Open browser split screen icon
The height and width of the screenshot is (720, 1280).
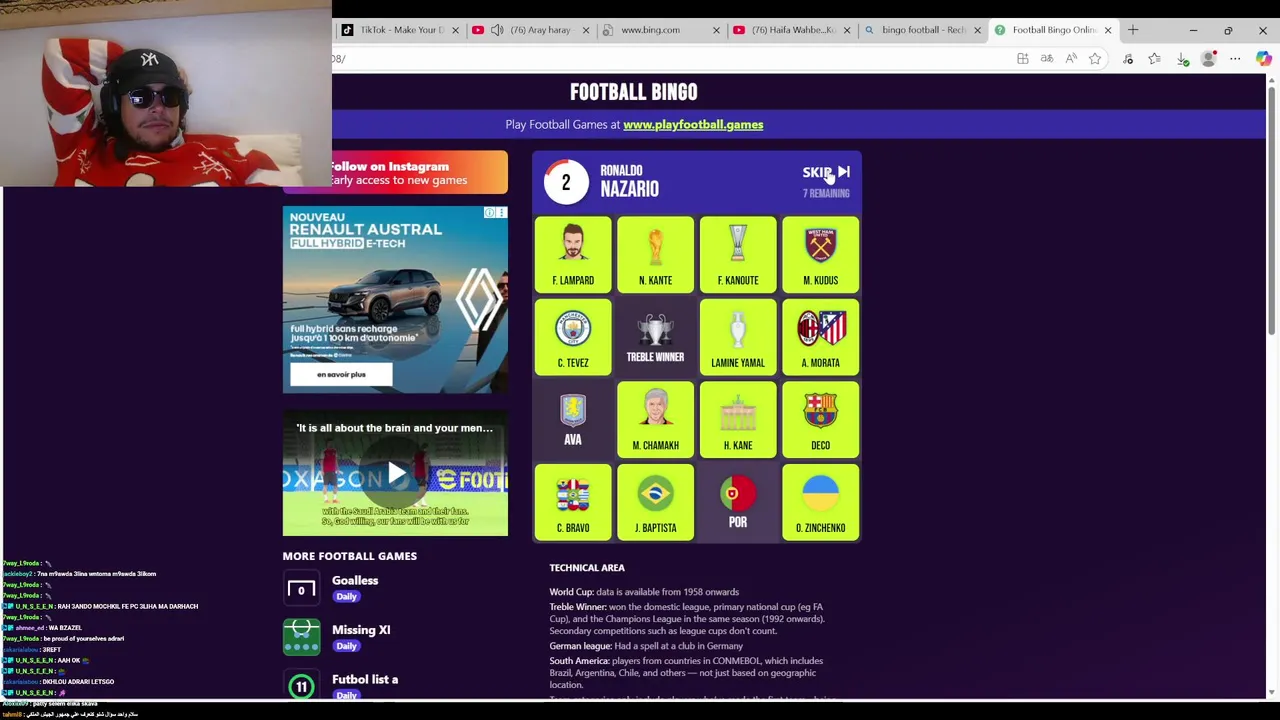click(x=1023, y=59)
